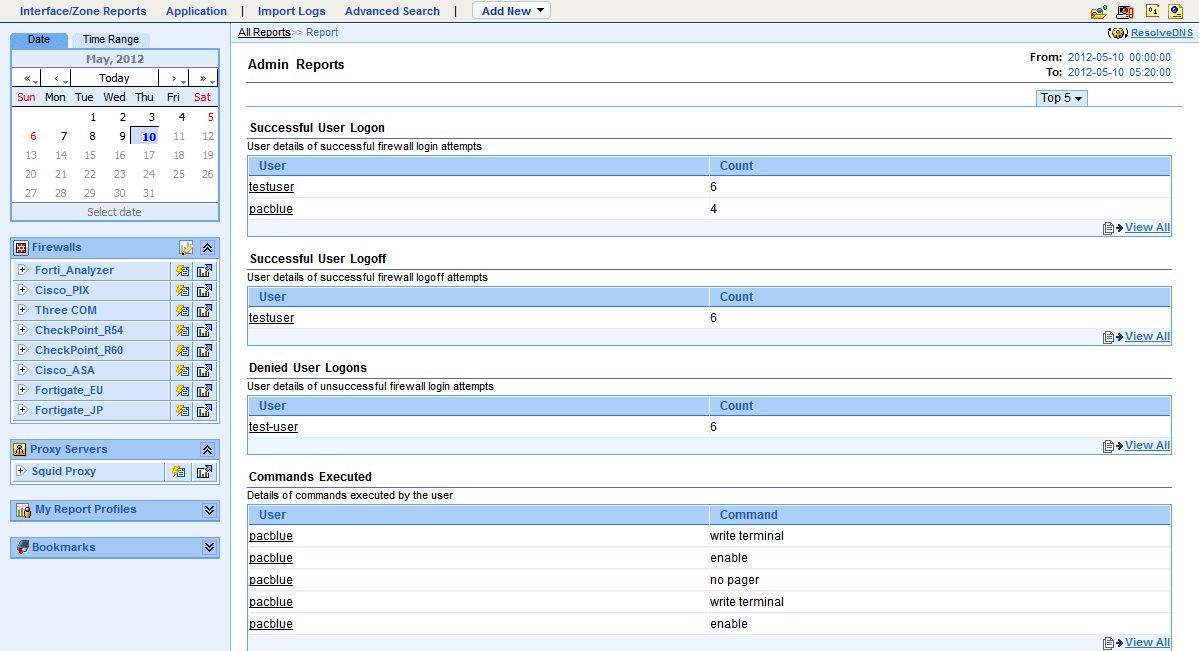Click chart arrow icon for Cisco_ASA
1199x651 pixels.
click(204, 370)
